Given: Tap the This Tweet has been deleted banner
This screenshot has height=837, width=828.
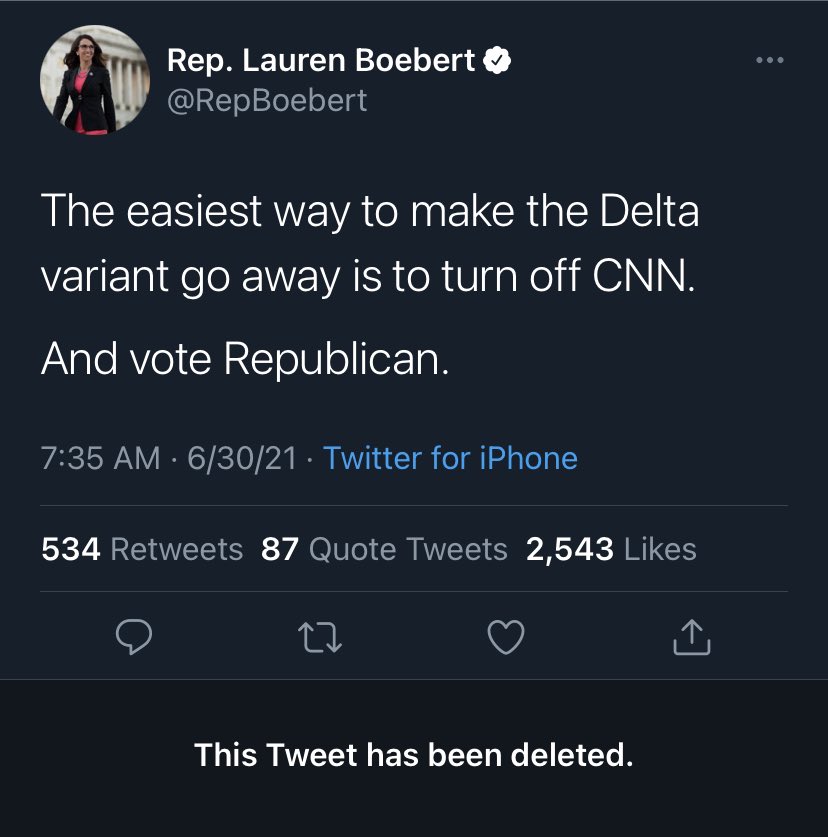Looking at the screenshot, I should click(x=414, y=754).
